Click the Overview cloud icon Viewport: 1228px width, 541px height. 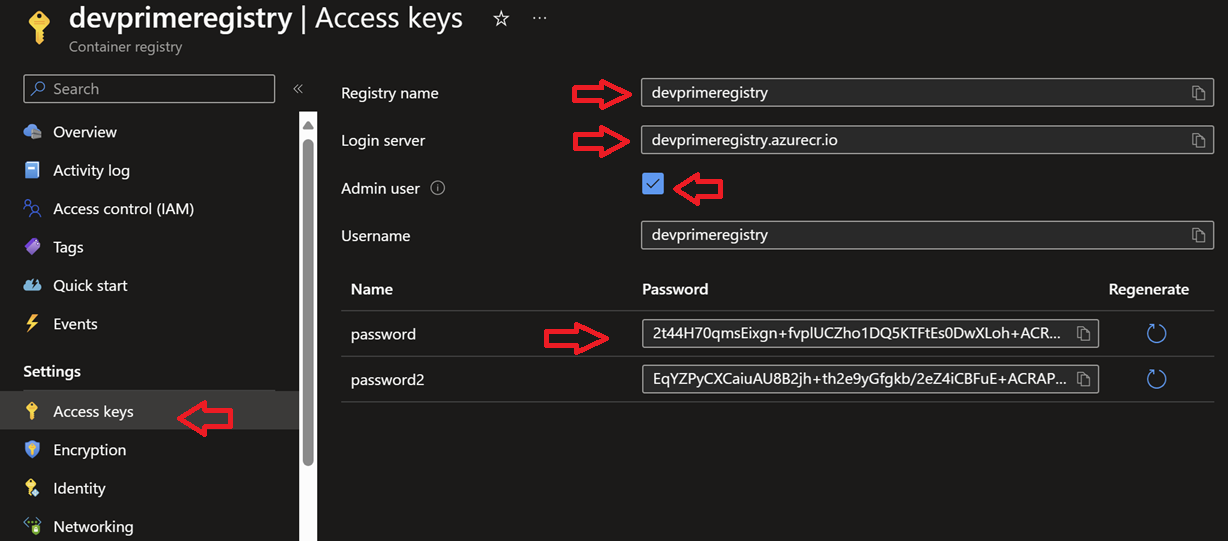pyautogui.click(x=33, y=132)
